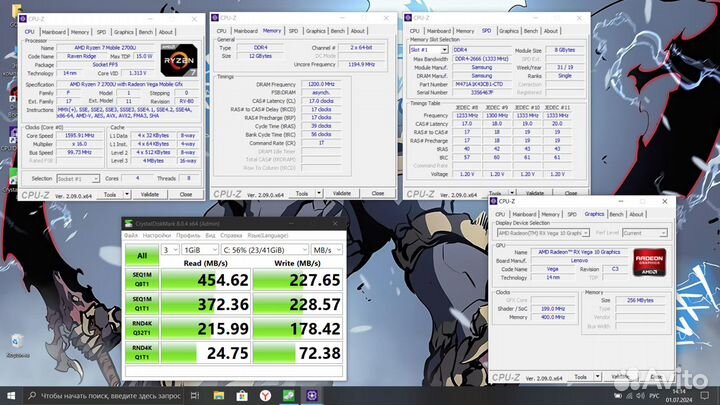Open Memory Slot #1 dropdown in SPD window
720x405 pixels.
[x=428, y=50]
